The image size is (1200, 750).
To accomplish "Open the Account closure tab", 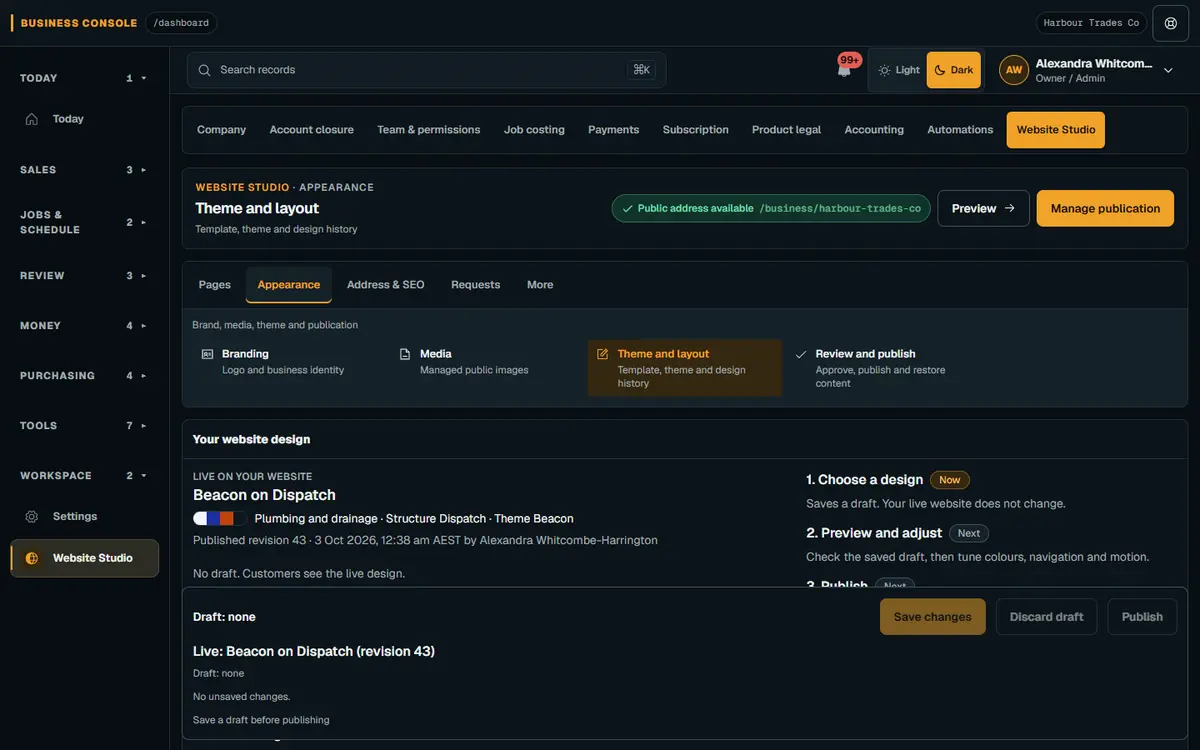I will click(312, 130).
